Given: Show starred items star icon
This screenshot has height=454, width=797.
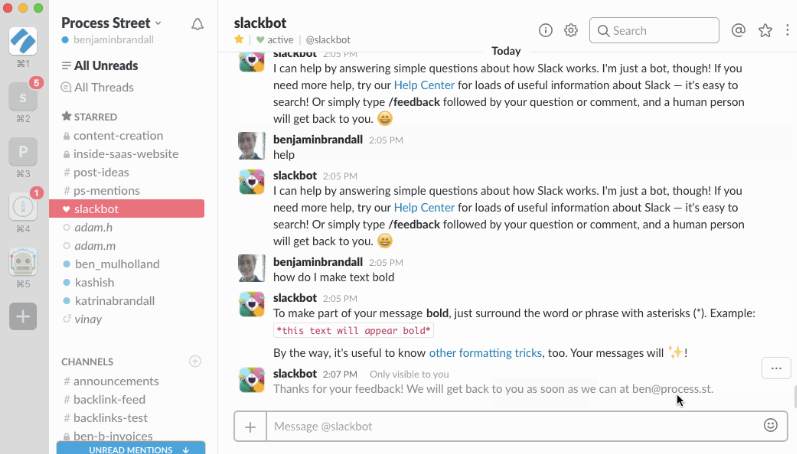Looking at the screenshot, I should 765,31.
